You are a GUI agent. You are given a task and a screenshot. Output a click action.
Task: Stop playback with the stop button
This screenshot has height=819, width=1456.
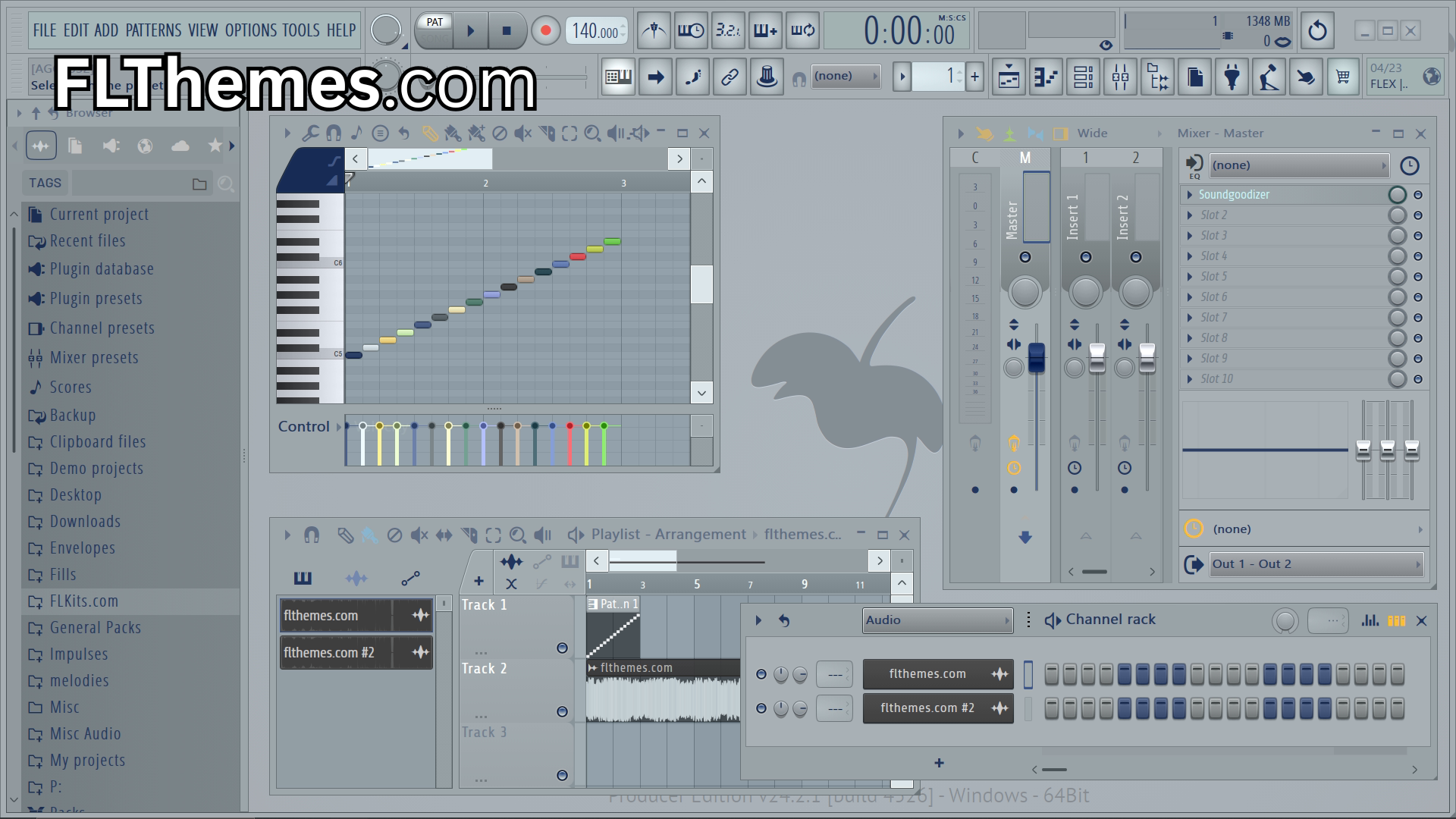507,31
